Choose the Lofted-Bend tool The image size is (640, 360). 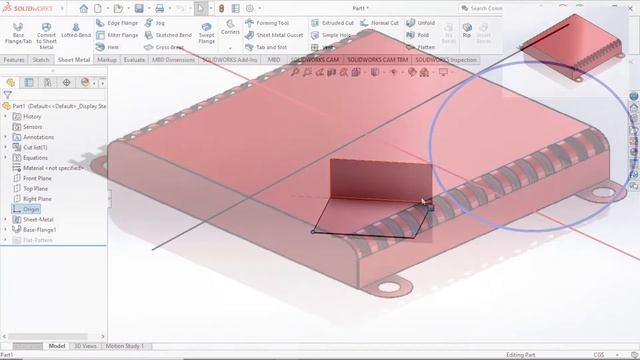pyautogui.click(x=76, y=31)
